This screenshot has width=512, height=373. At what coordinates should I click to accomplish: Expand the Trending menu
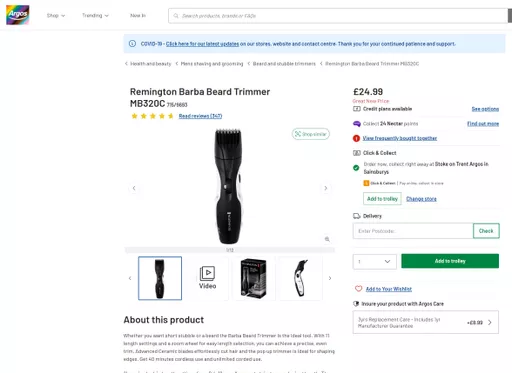point(95,15)
